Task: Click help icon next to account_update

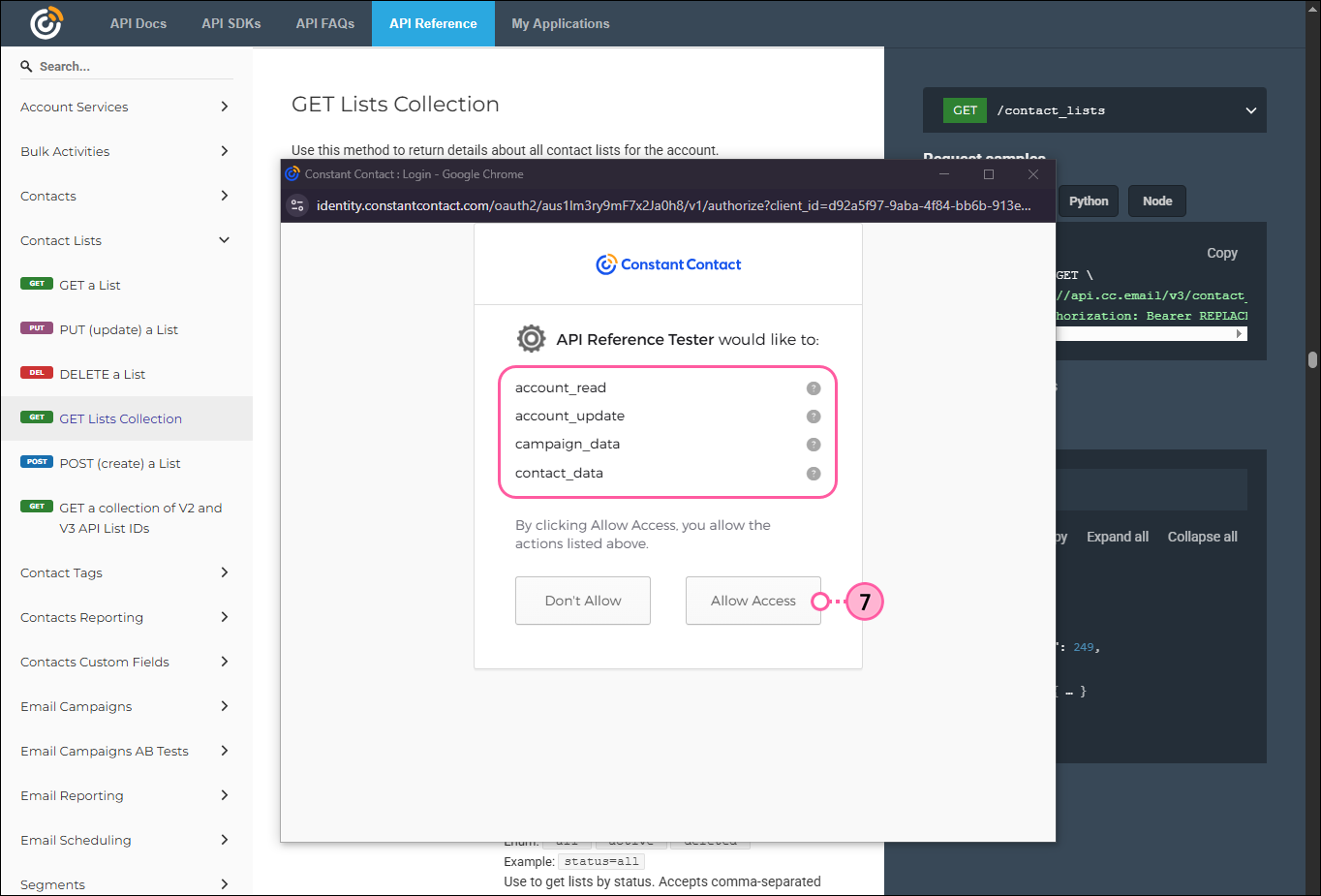Action: coord(814,417)
